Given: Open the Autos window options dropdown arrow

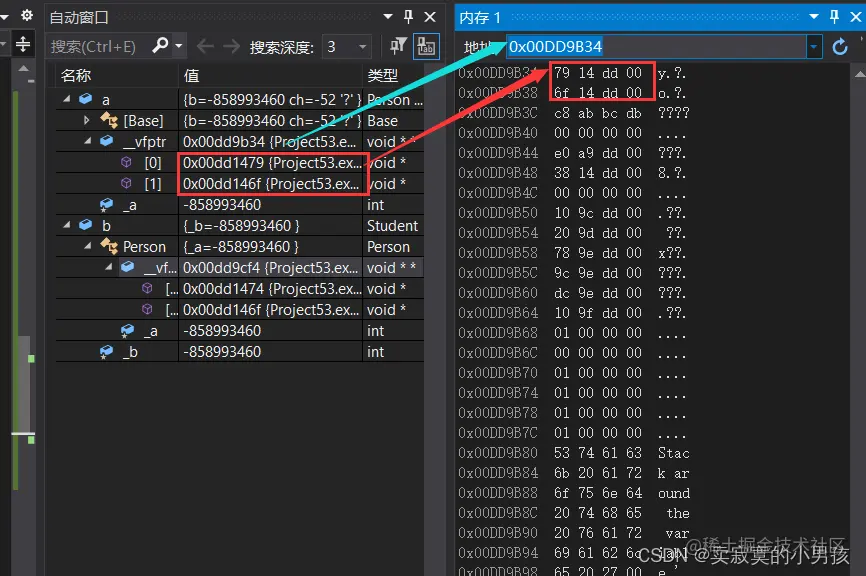Looking at the screenshot, I should [x=388, y=17].
